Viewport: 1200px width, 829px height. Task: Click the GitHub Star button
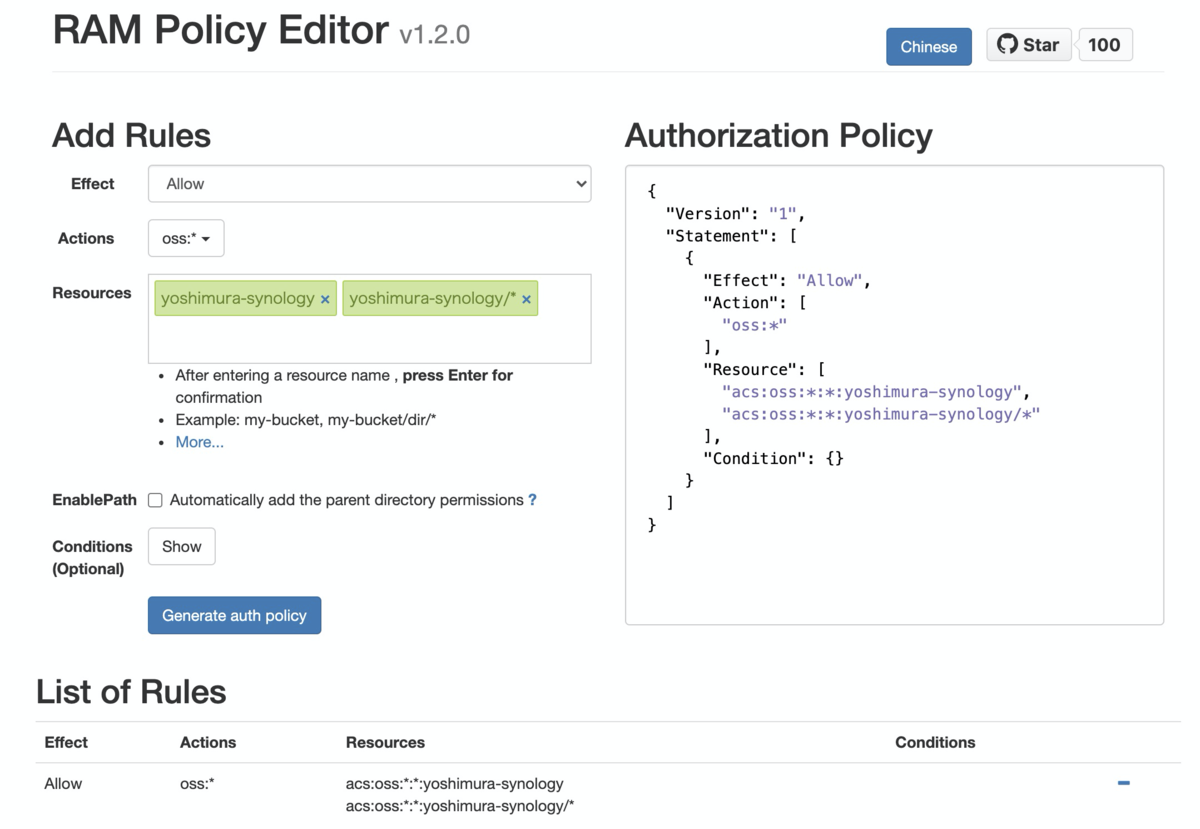(x=1028, y=45)
